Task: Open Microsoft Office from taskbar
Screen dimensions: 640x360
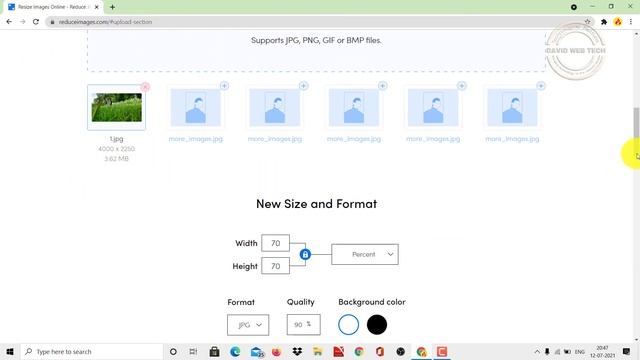Action: 380,351
